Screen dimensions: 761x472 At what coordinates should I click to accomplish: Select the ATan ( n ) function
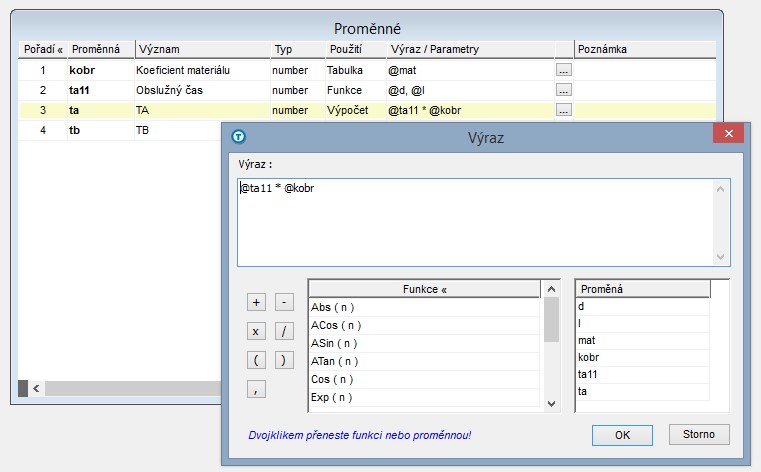(x=424, y=361)
